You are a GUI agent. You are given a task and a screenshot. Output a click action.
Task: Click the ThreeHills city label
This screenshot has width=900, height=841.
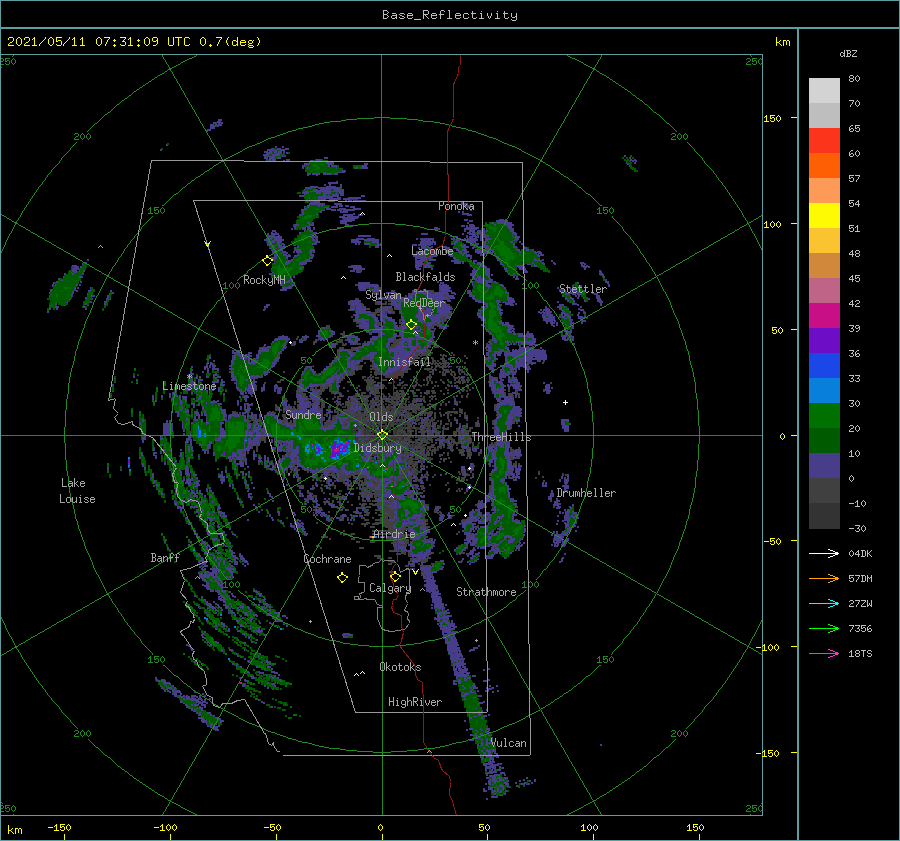[x=501, y=437]
